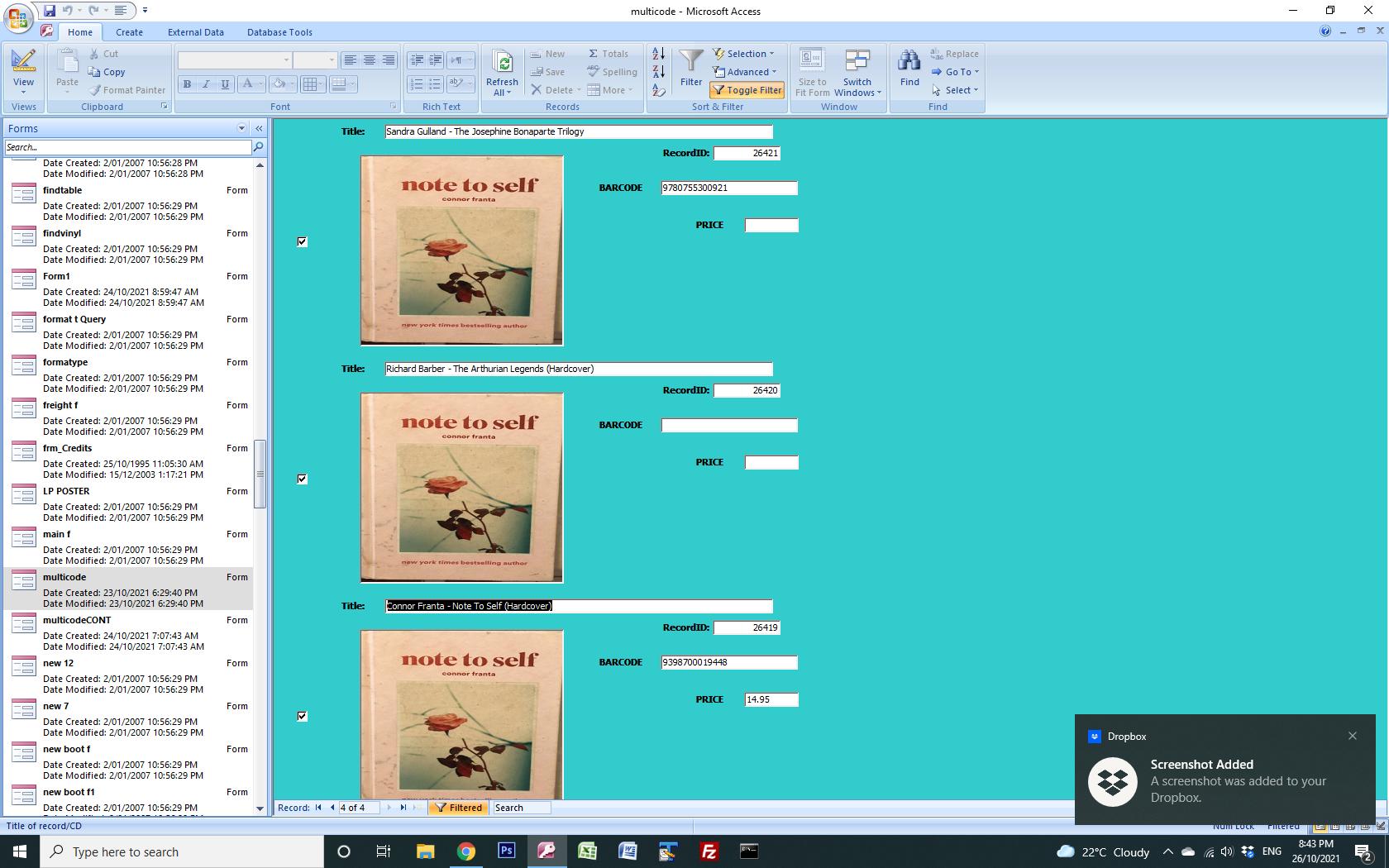Click the record Search box

click(521, 808)
